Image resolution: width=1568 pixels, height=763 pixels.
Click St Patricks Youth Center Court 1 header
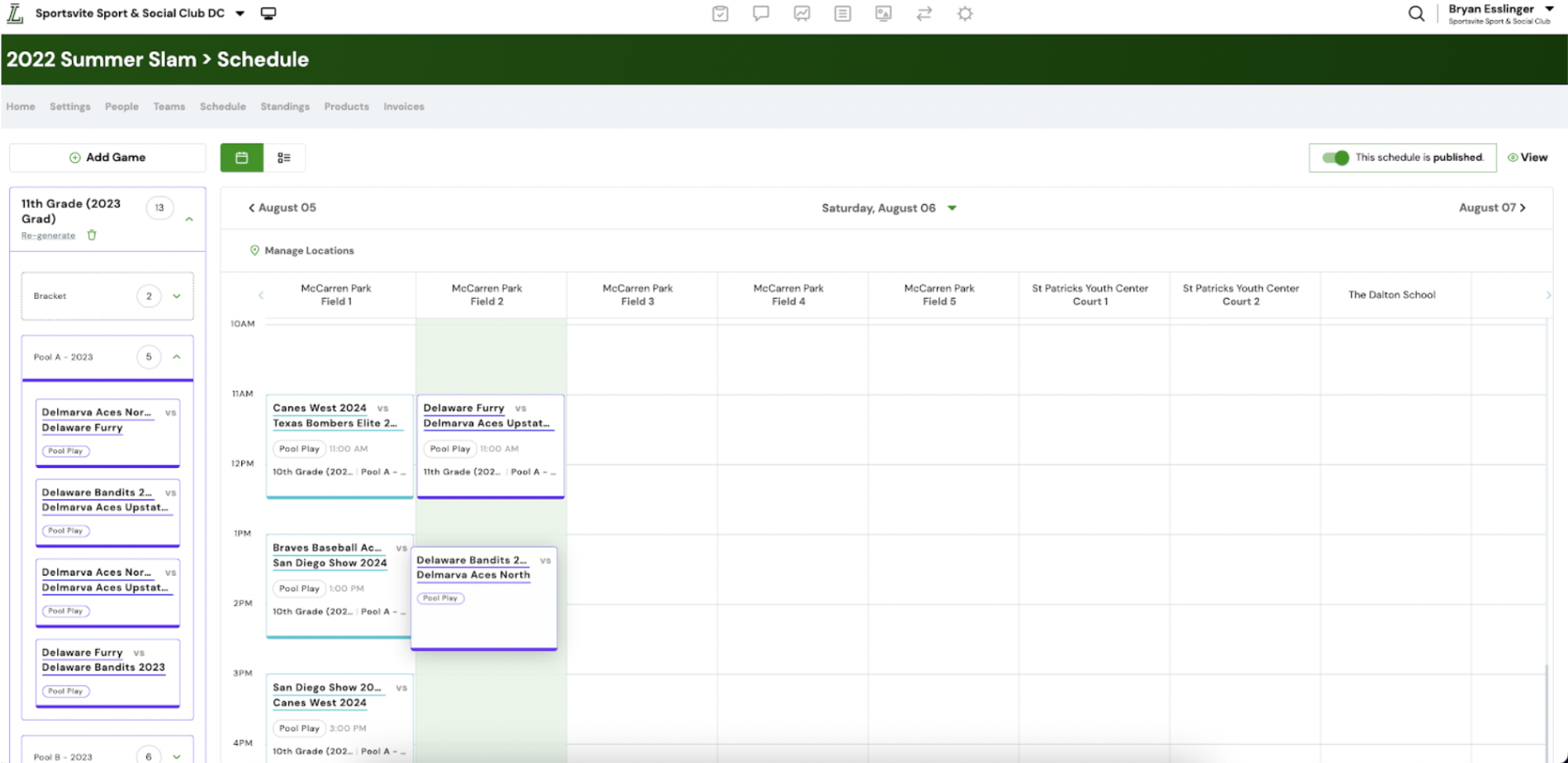click(x=1090, y=295)
